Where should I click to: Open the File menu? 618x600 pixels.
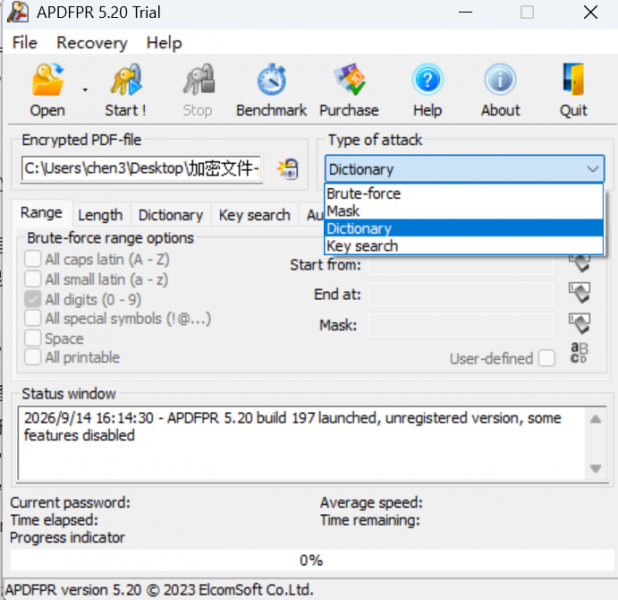(x=24, y=43)
